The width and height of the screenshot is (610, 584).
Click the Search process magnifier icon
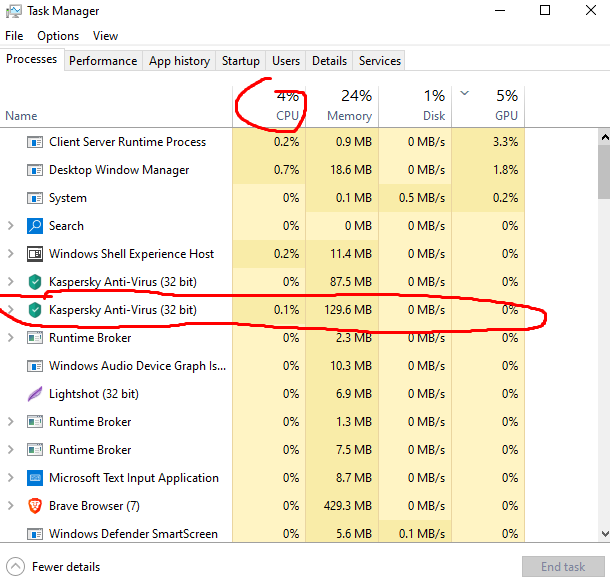35,226
